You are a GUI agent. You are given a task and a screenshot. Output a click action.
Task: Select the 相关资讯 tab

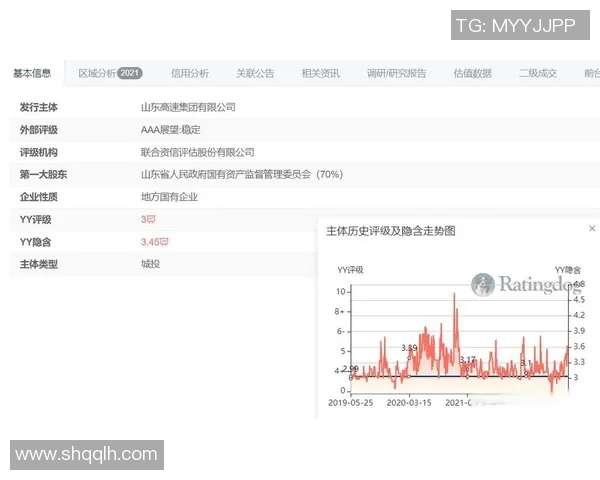(x=320, y=73)
